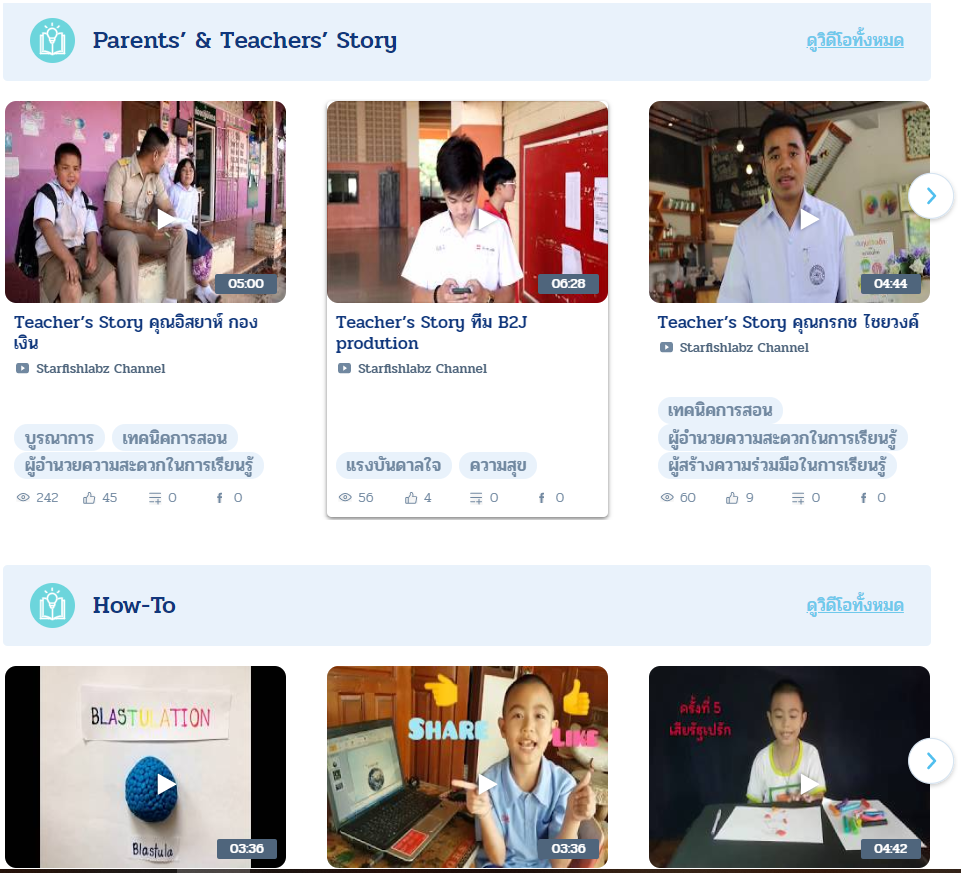Click the Parents' & Teachers' Story section icon
This screenshot has width=961, height=873.
[x=53, y=40]
